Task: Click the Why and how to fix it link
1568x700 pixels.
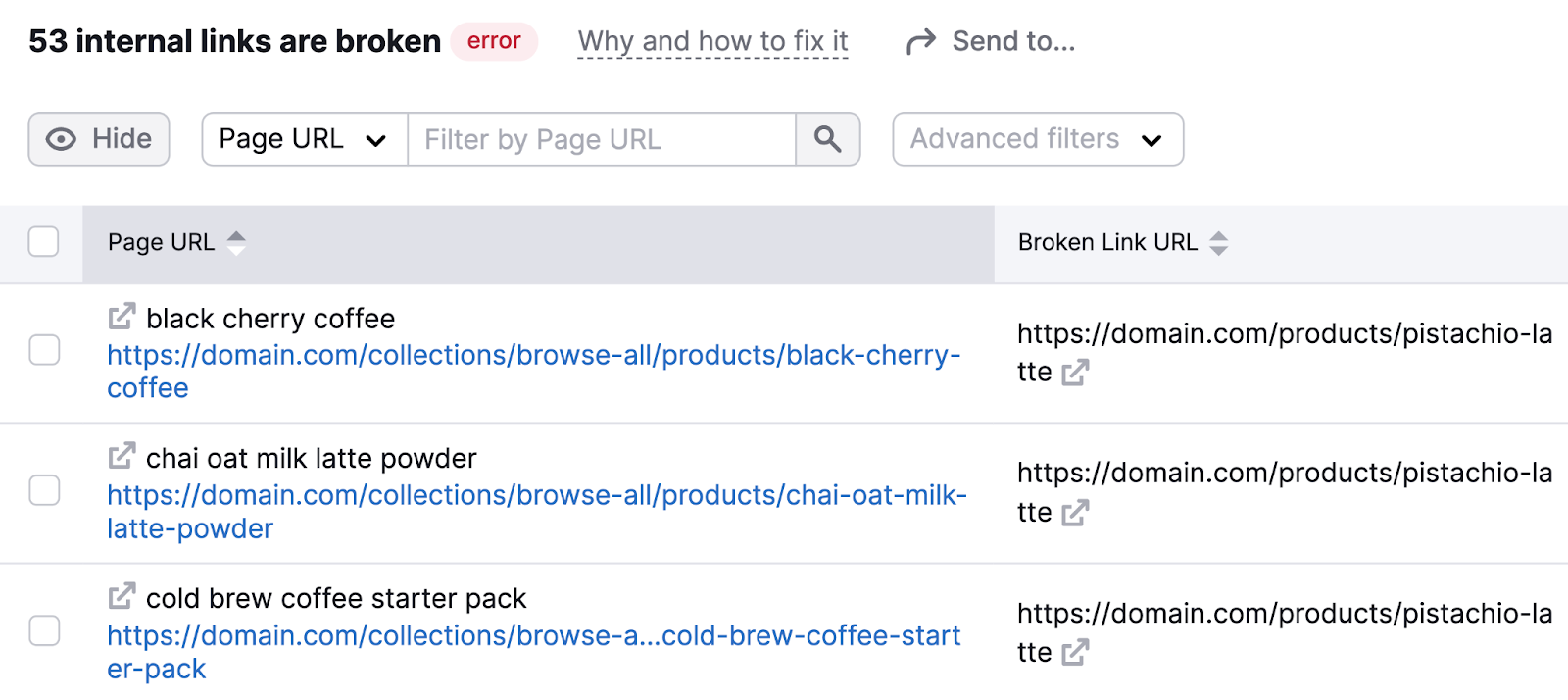Action: 712,41
